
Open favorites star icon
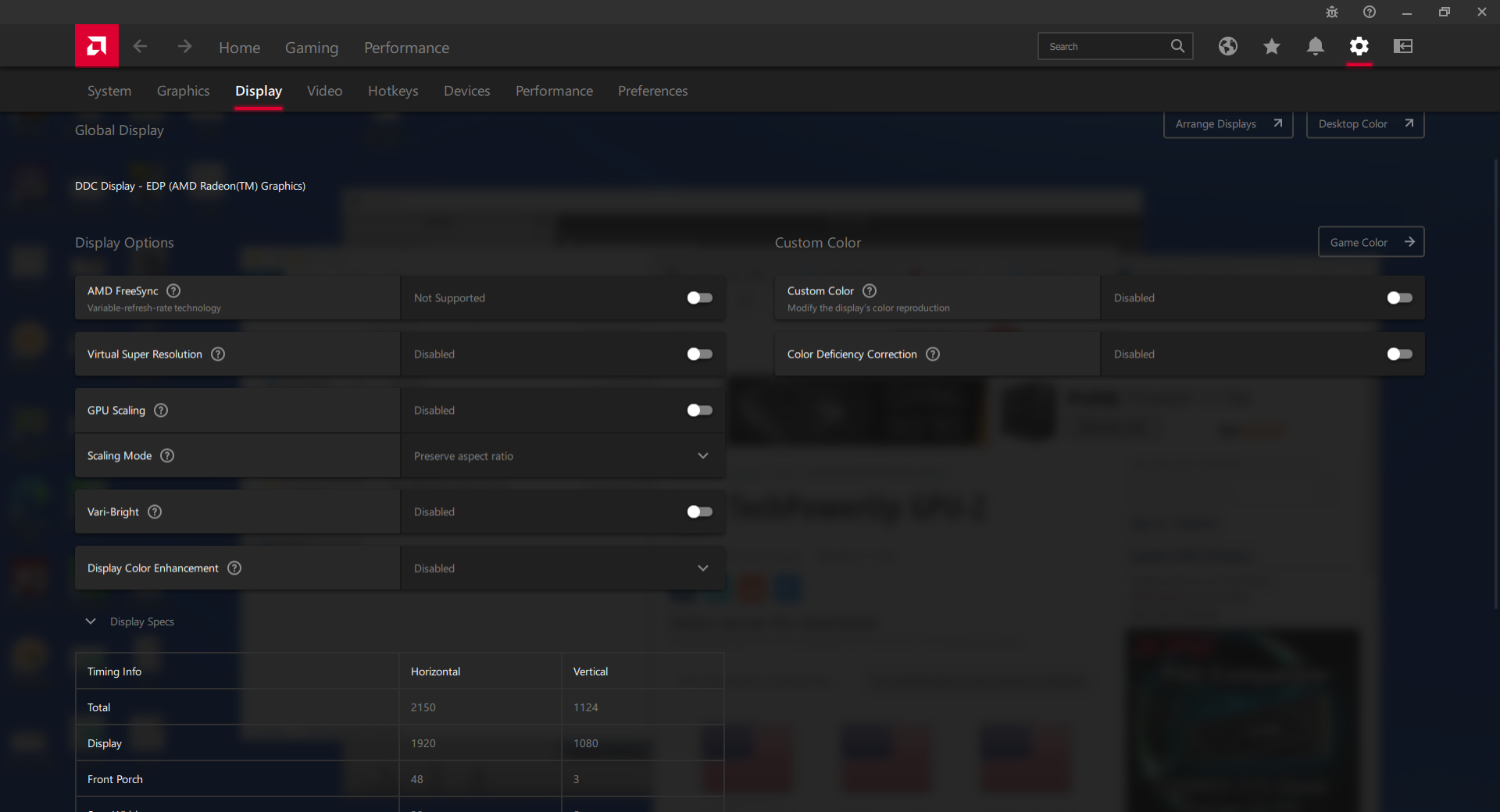coord(1272,46)
